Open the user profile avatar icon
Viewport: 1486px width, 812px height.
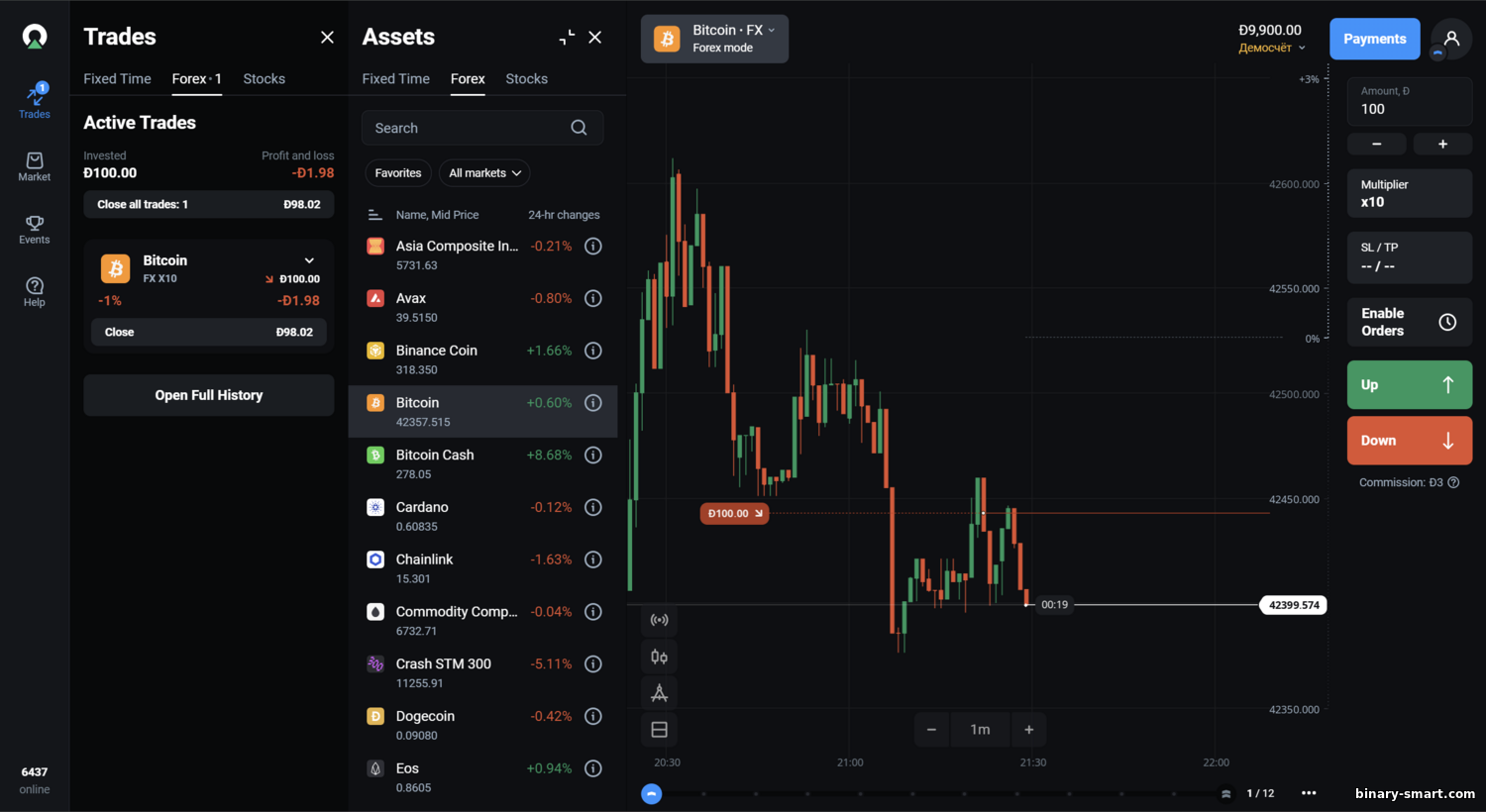(1451, 39)
